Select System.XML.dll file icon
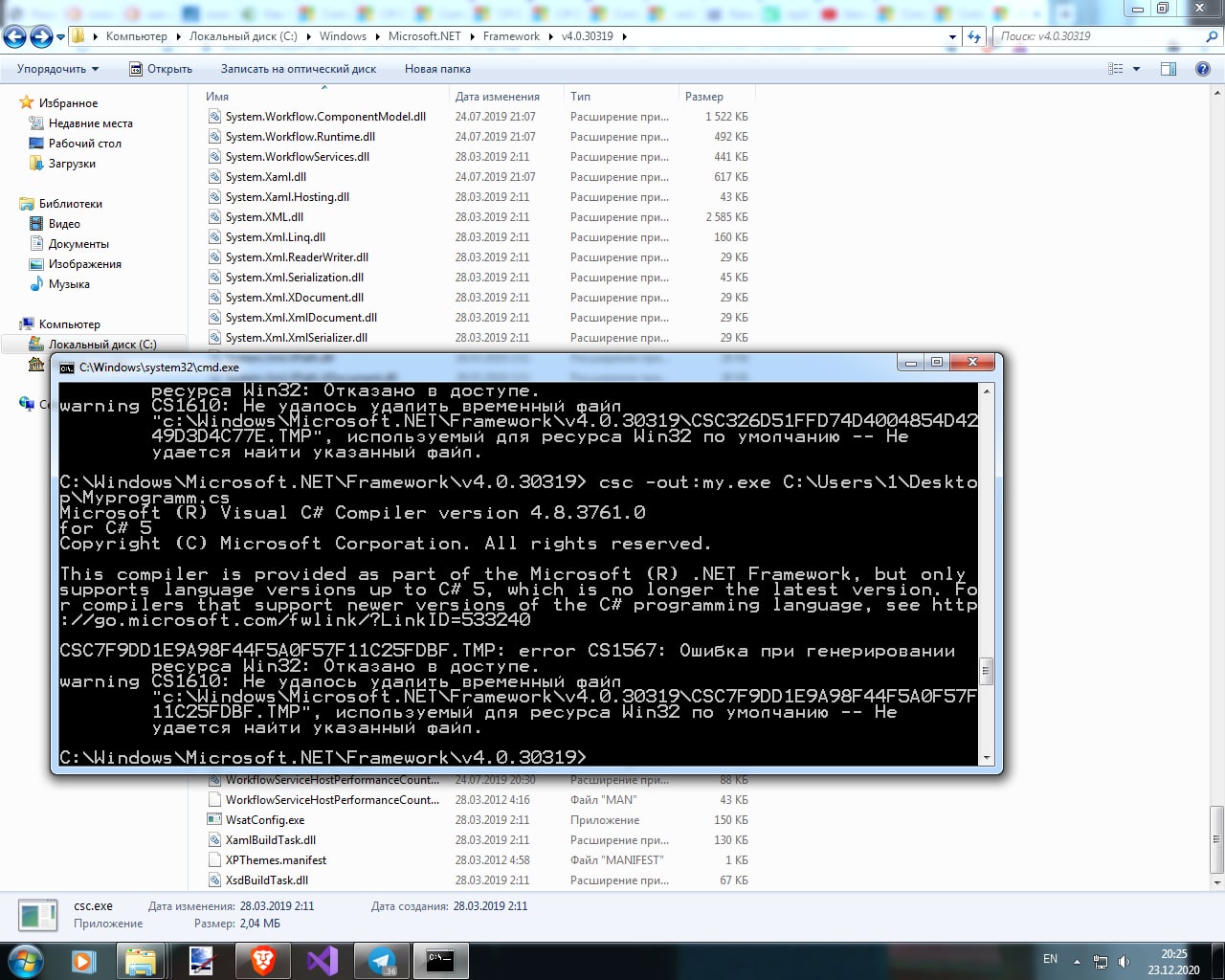The height and width of the screenshot is (980, 1225). tap(215, 217)
